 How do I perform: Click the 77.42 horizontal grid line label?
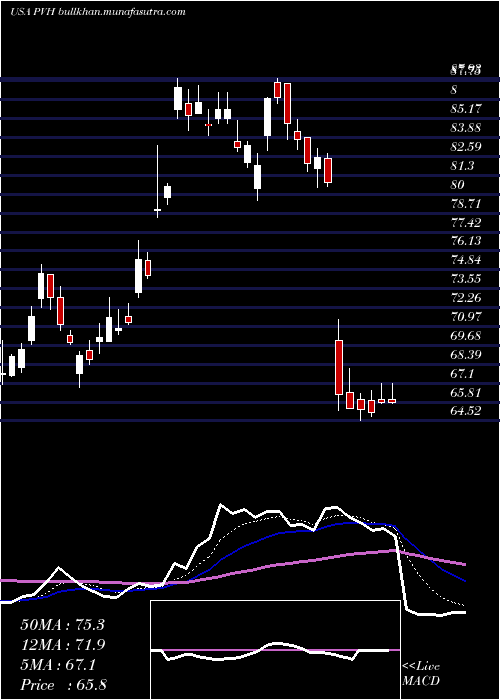click(x=466, y=222)
